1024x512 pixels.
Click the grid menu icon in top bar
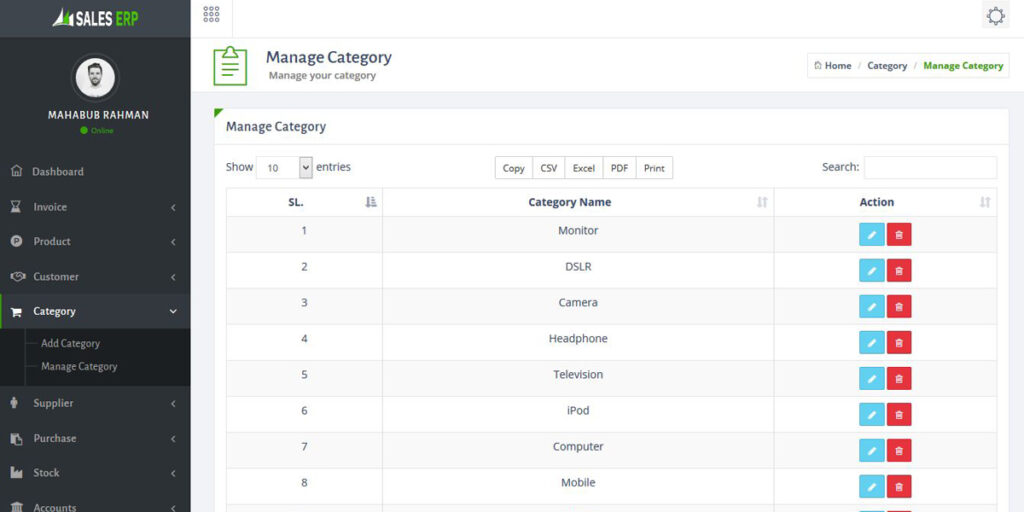pyautogui.click(x=211, y=14)
